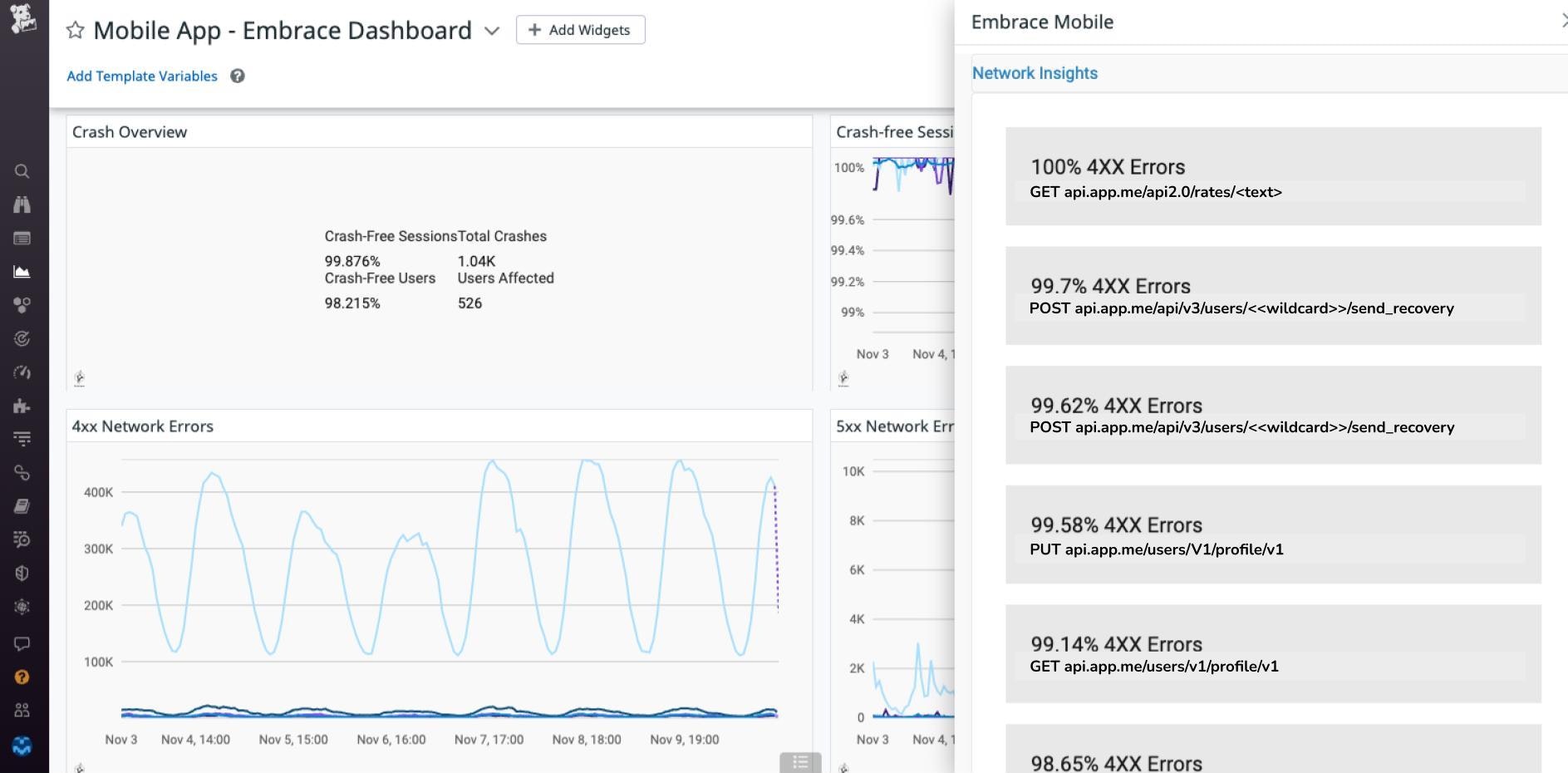Open the Team people icon in sidebar
1568x773 pixels.
tap(22, 711)
